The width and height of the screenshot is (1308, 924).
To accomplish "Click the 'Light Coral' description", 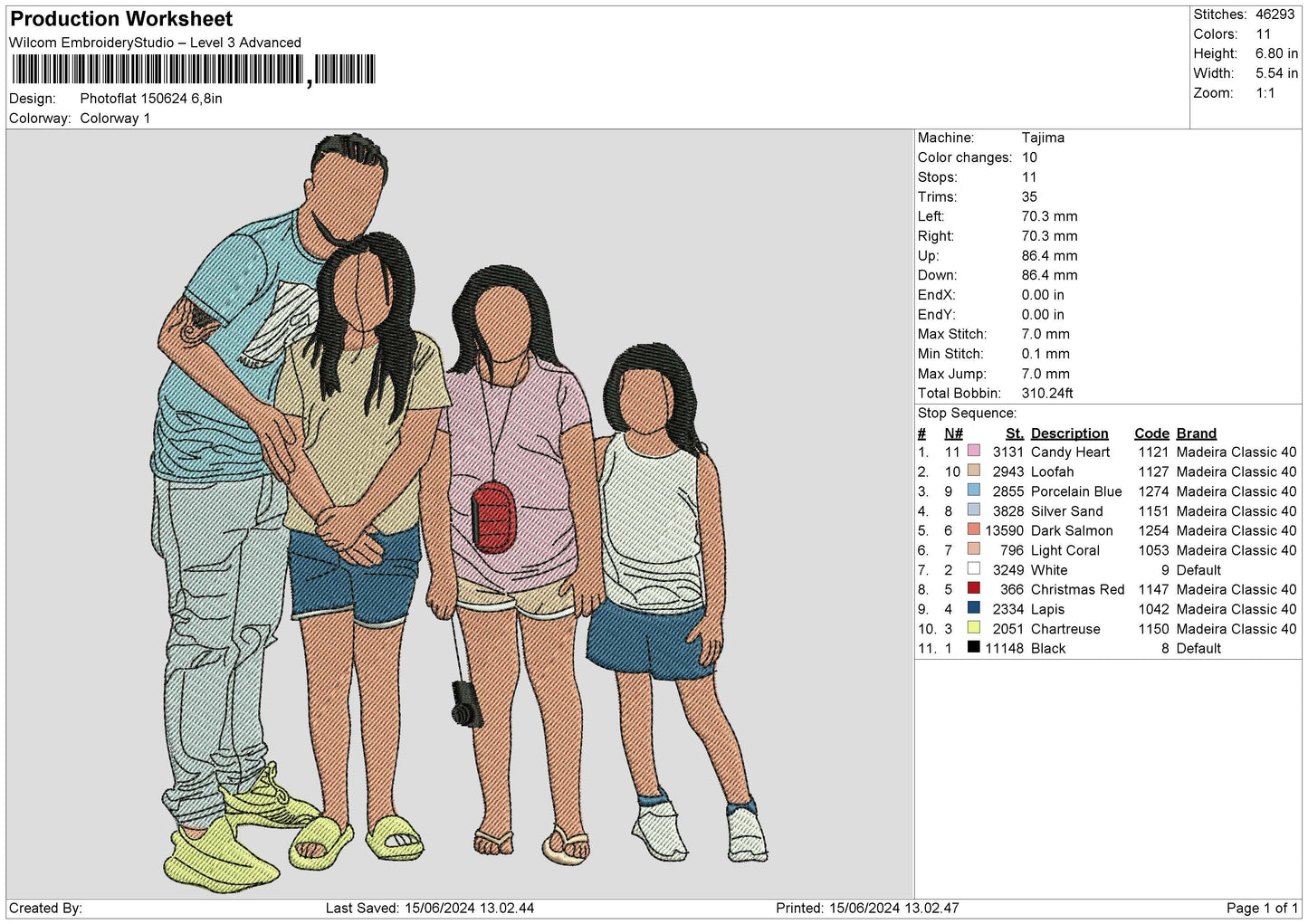I will pyautogui.click(x=1065, y=550).
